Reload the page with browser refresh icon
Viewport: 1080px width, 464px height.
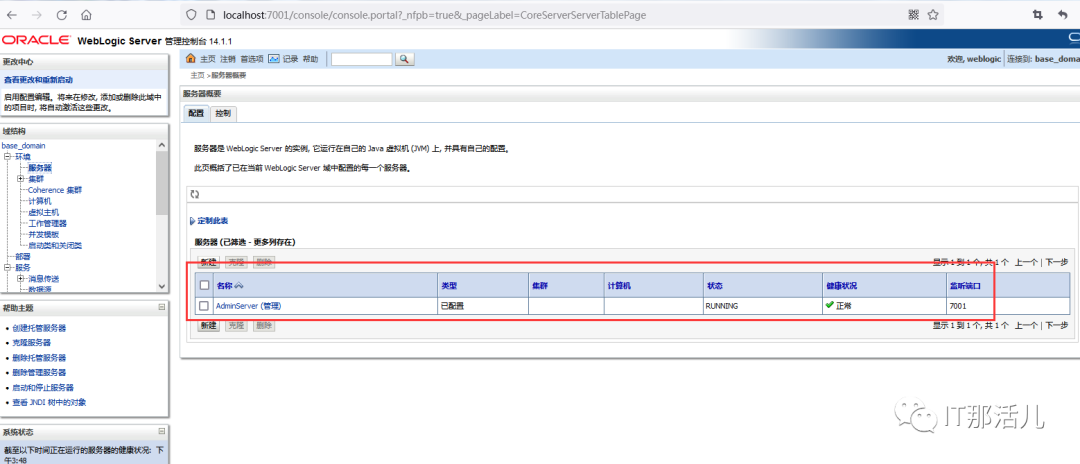(61, 14)
